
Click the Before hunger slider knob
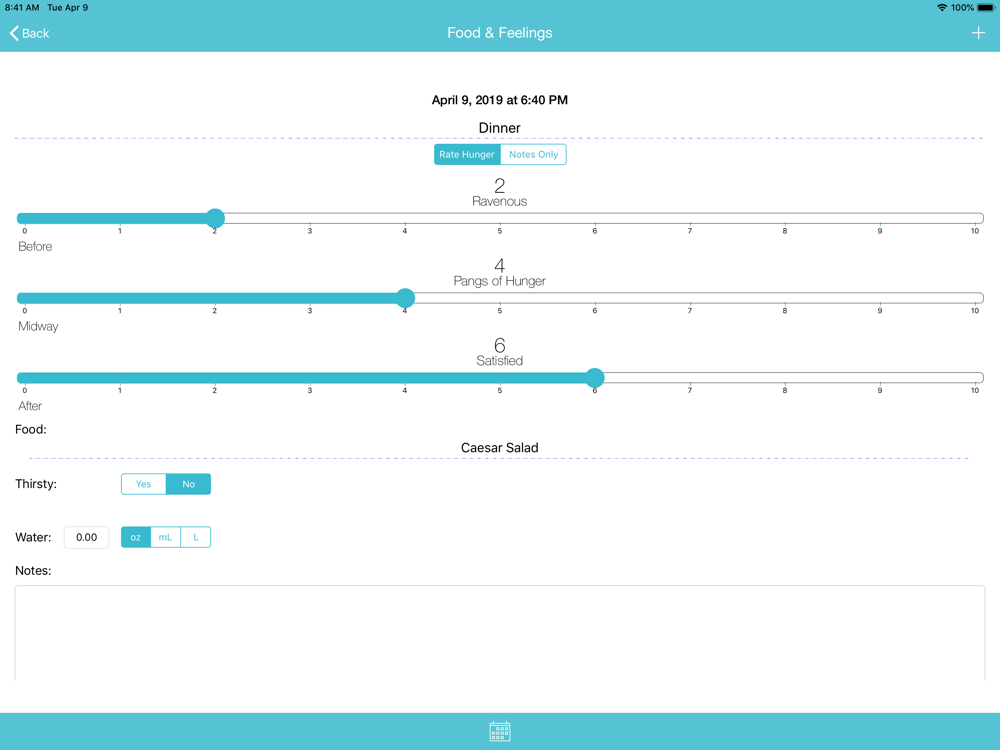215,218
